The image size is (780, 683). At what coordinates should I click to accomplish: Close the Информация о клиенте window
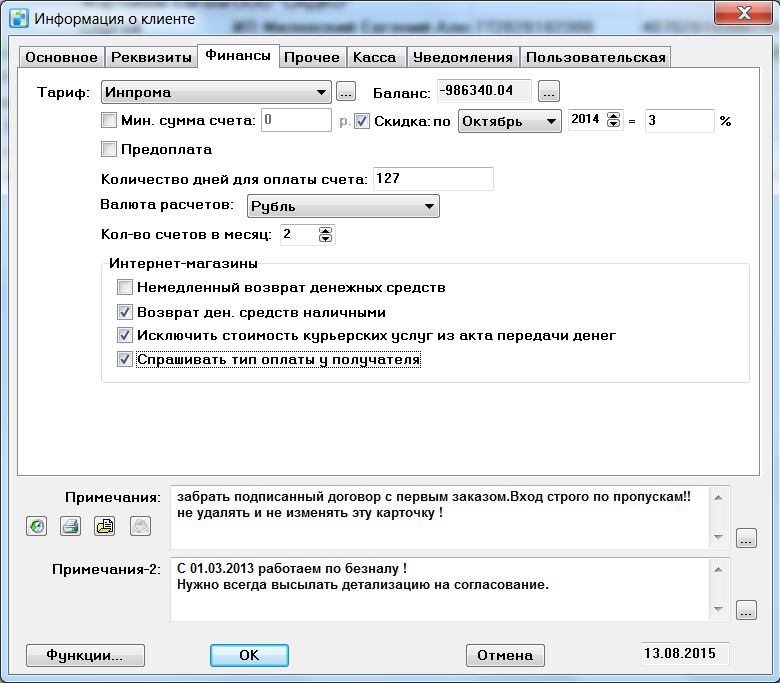pos(743,12)
